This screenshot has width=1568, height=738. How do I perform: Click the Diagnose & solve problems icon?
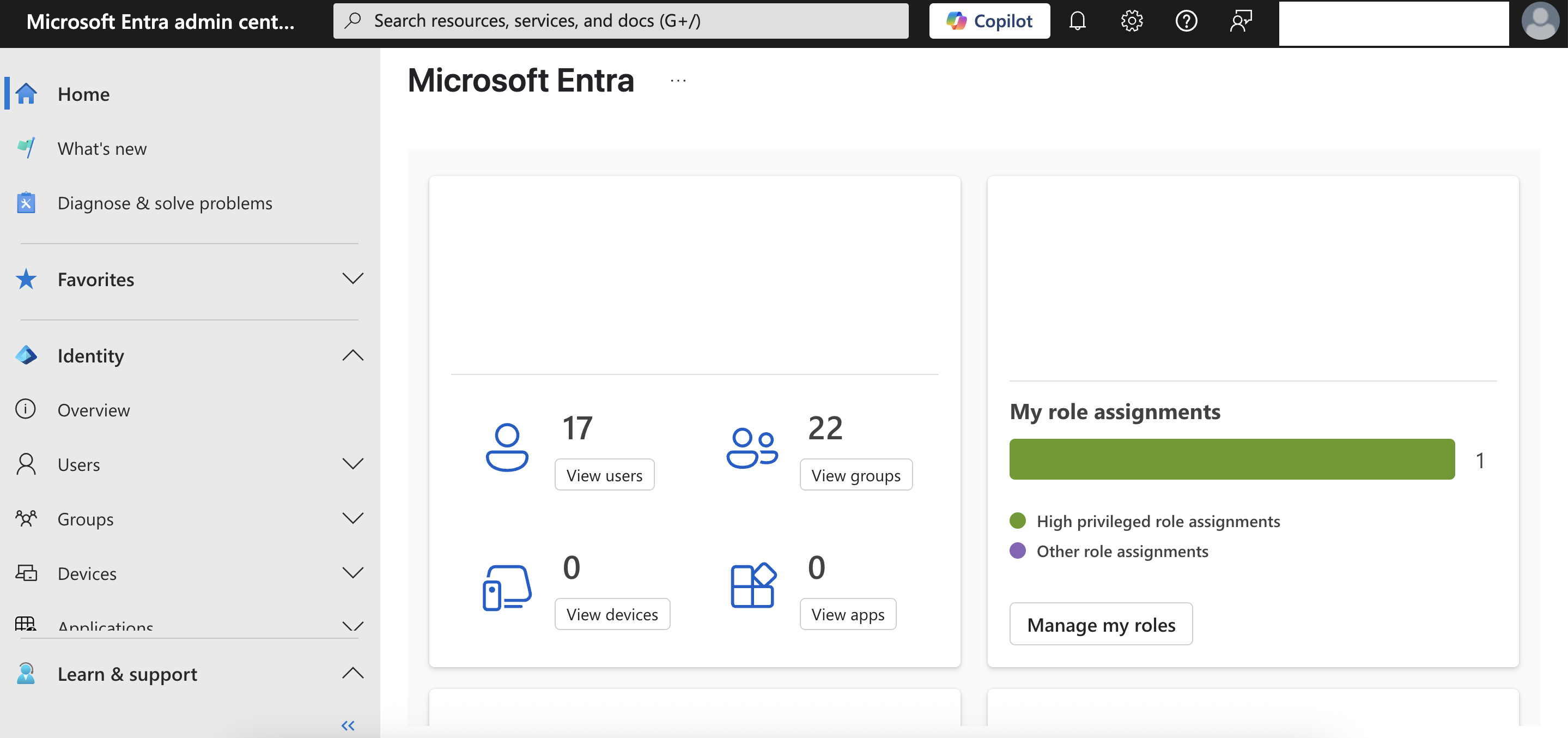pyautogui.click(x=26, y=203)
